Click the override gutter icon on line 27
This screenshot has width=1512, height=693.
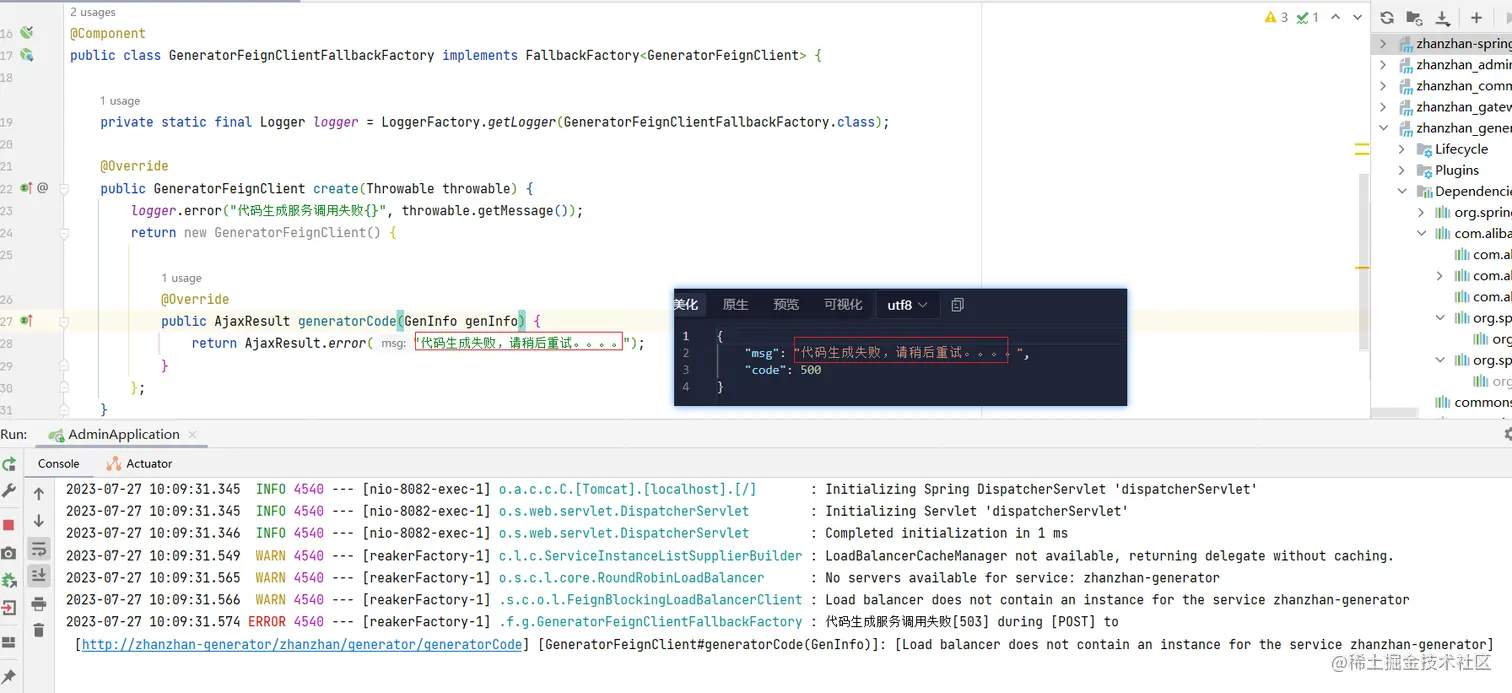(x=26, y=321)
